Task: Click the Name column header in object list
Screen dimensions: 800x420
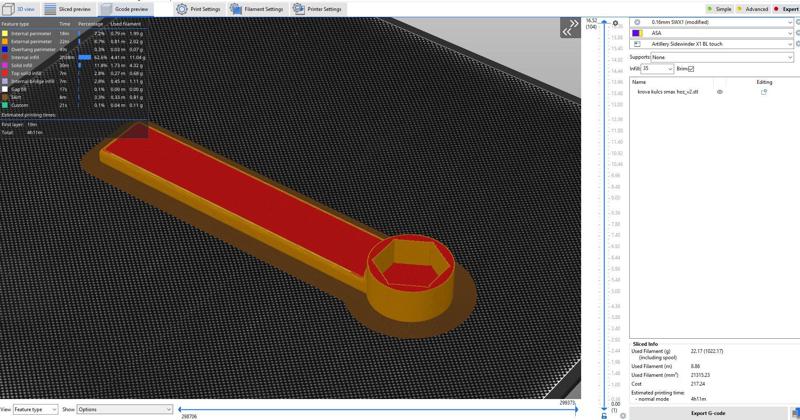Action: [x=639, y=82]
